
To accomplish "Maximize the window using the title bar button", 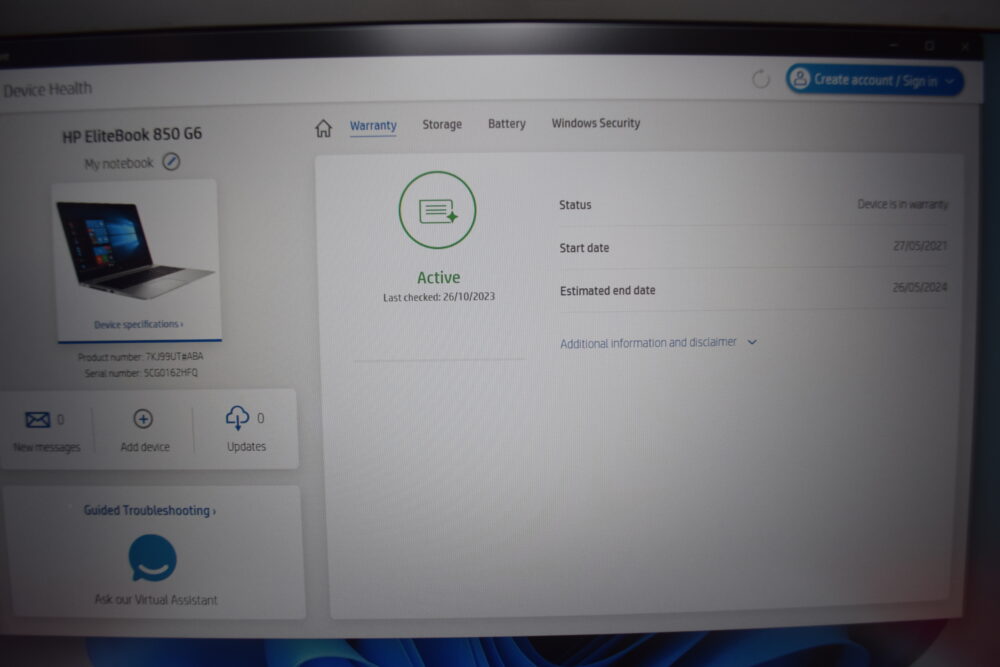I will click(x=930, y=46).
